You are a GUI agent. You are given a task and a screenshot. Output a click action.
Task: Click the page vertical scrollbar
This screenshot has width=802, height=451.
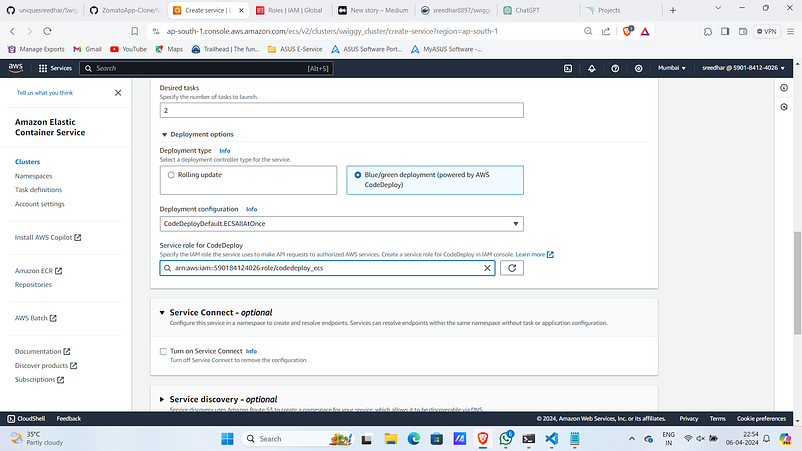coord(797,282)
